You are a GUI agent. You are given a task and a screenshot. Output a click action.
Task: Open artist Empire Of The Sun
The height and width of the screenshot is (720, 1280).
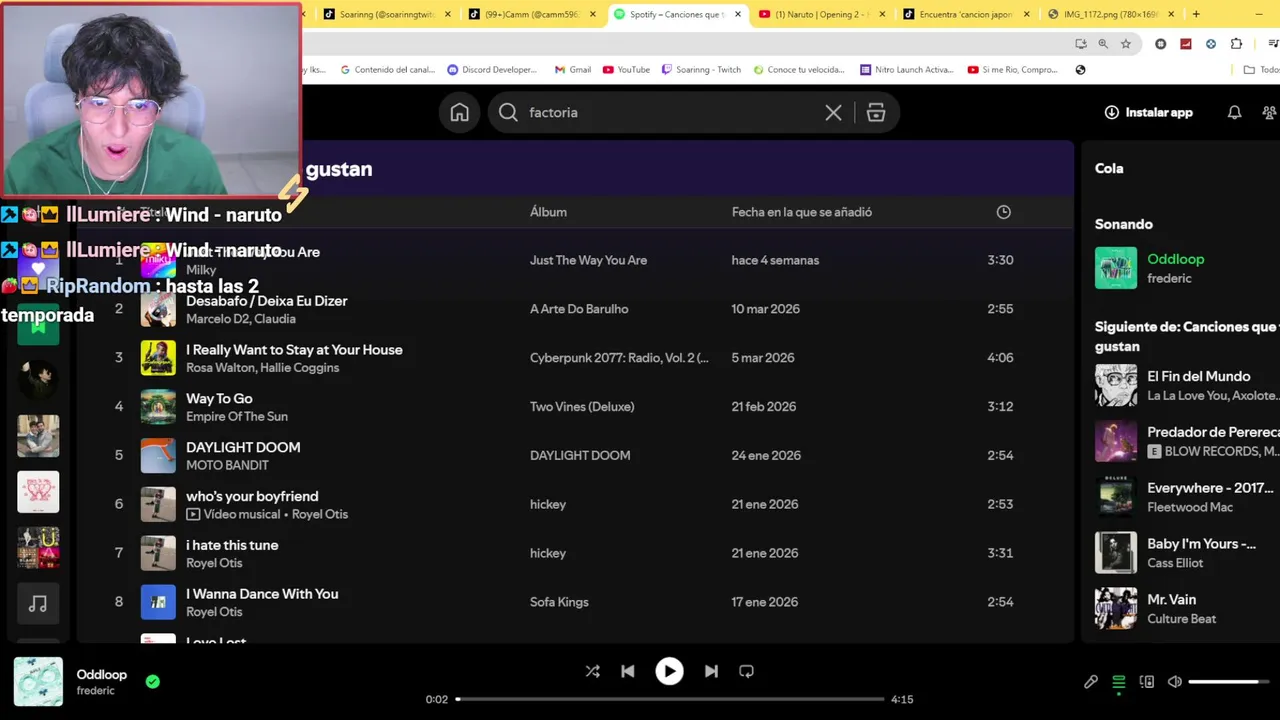click(237, 417)
